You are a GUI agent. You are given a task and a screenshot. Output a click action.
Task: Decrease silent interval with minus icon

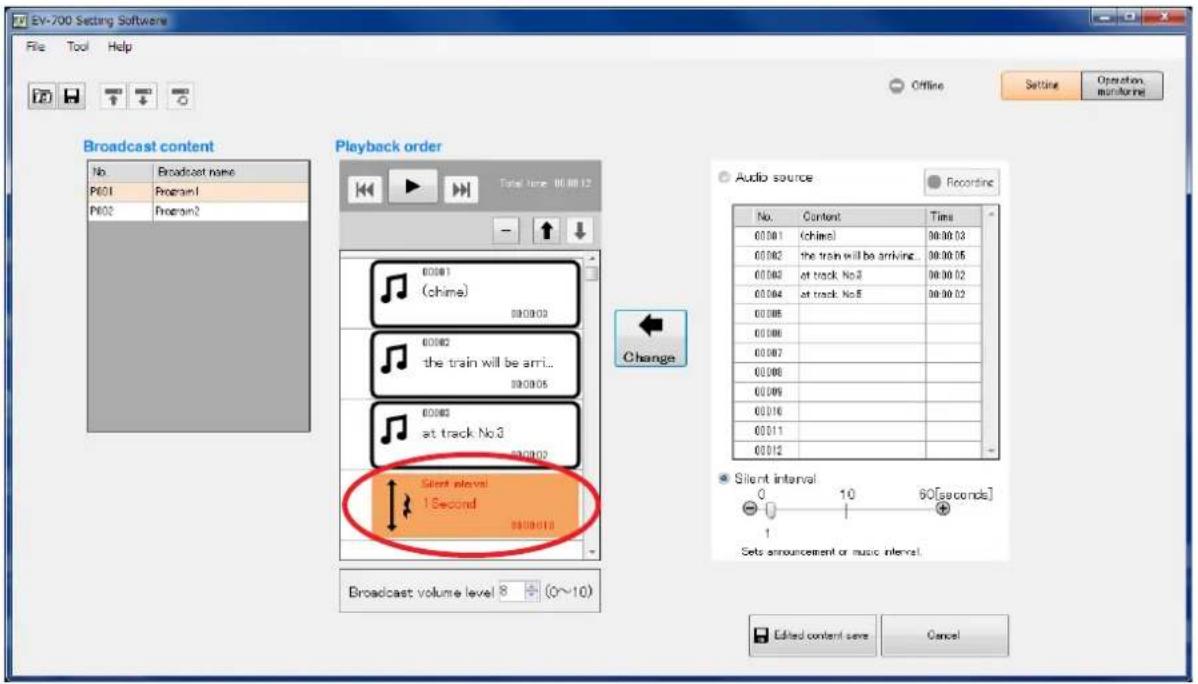750,508
